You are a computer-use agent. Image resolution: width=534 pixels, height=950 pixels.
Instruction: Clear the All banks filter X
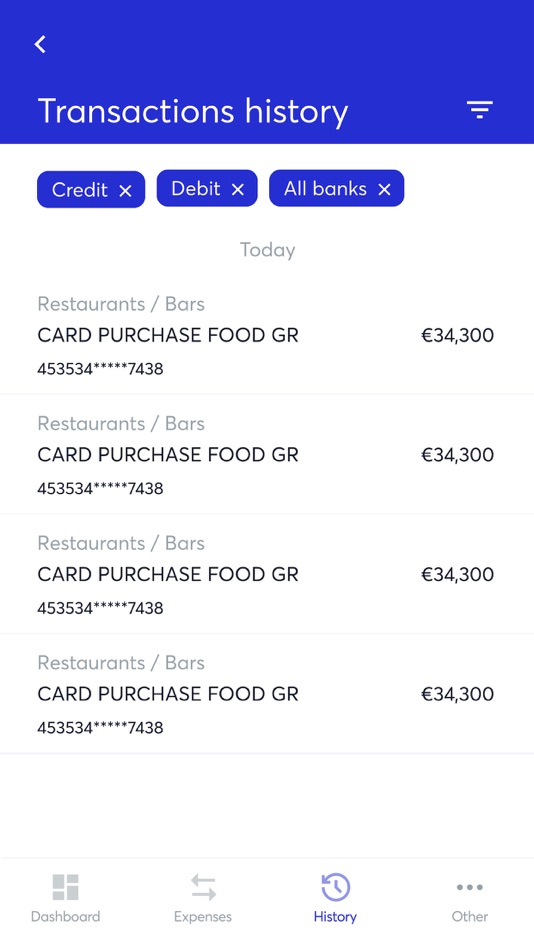click(384, 190)
